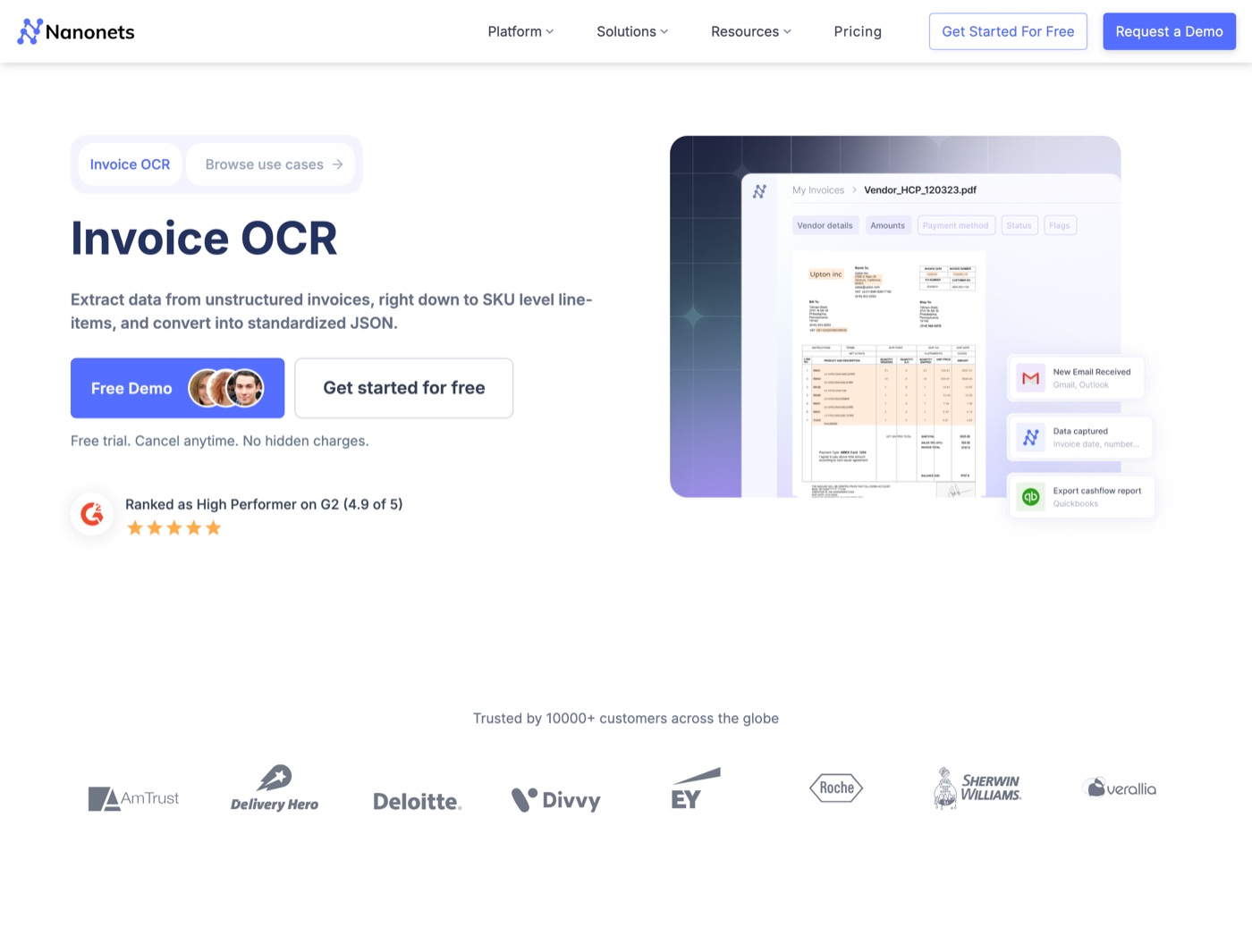This screenshot has height=952, width=1252.
Task: Click the QuickBooks icon on Export card
Action: coord(1030,497)
